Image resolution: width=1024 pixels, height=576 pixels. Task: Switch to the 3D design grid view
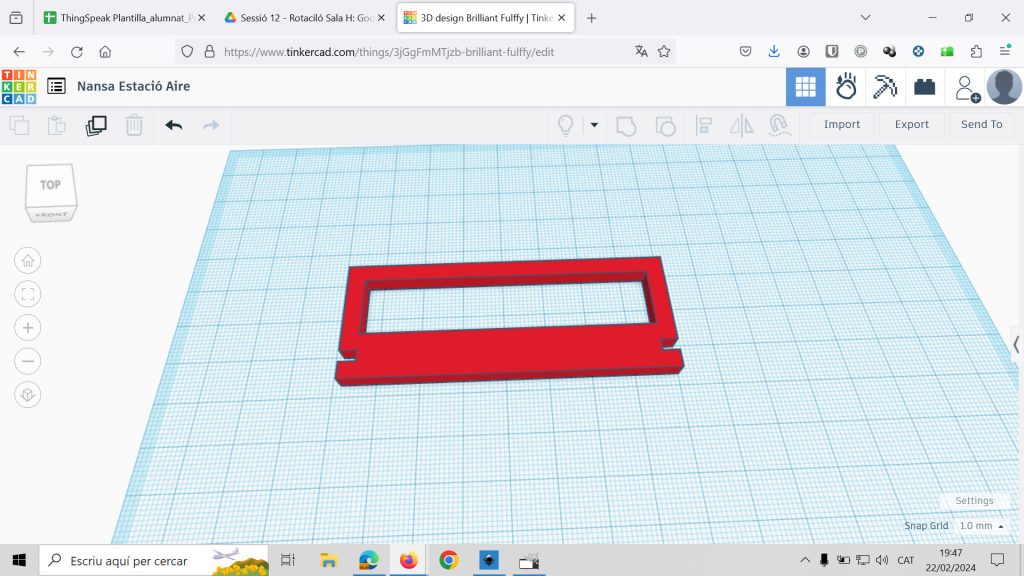[805, 88]
